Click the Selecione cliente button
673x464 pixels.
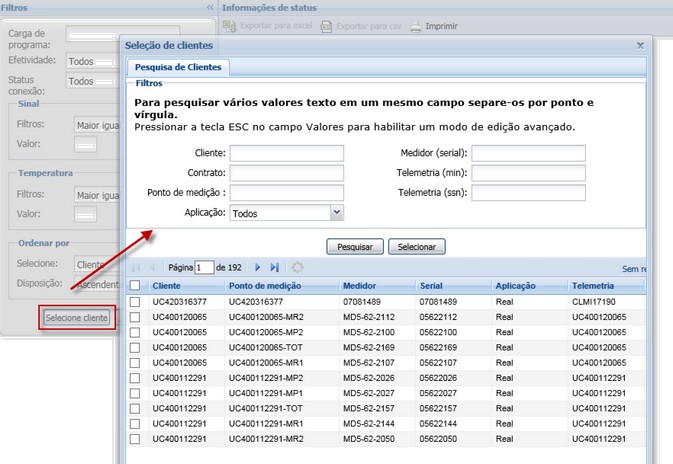tap(78, 318)
